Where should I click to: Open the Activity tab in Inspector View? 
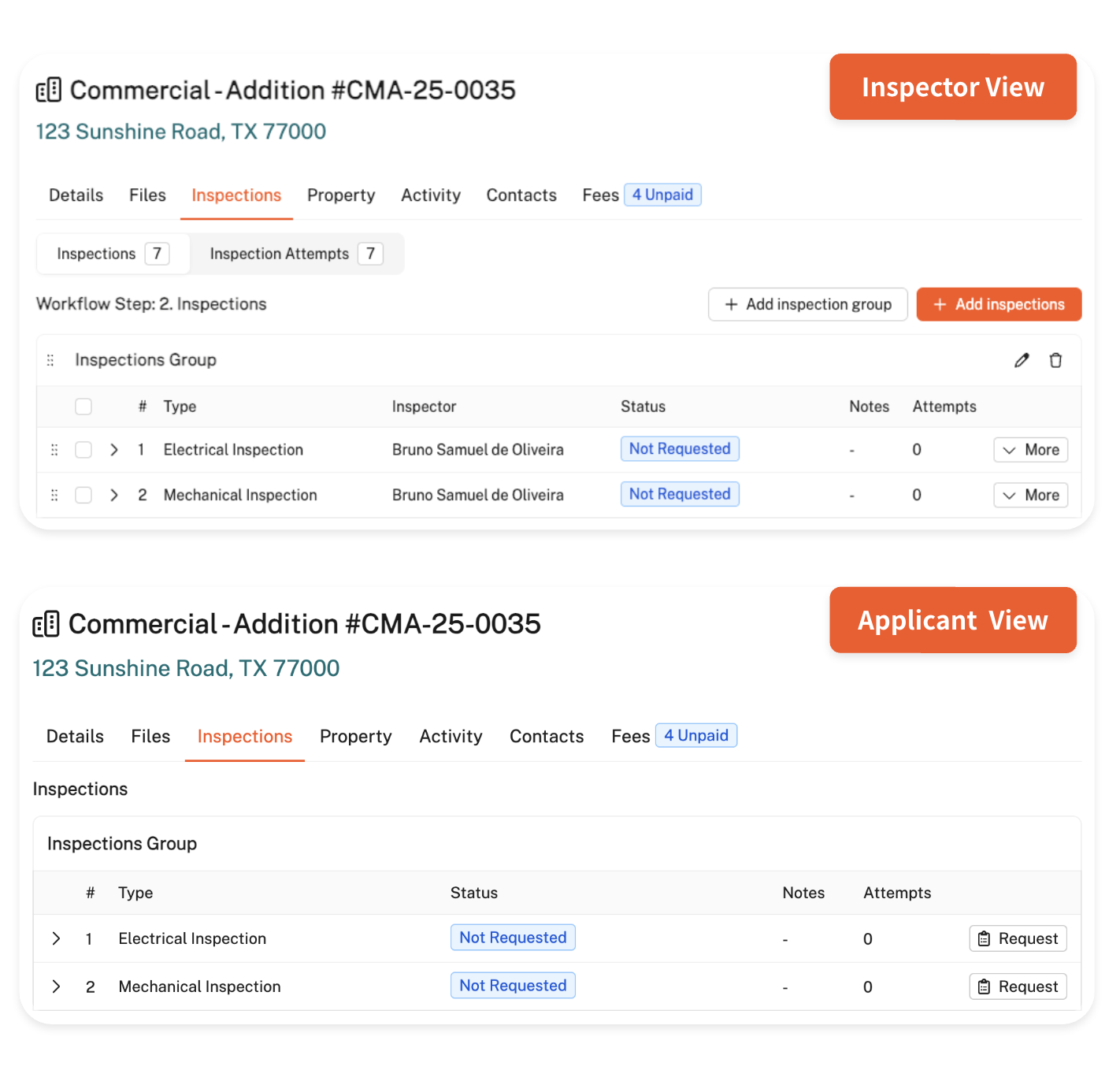pyautogui.click(x=430, y=195)
